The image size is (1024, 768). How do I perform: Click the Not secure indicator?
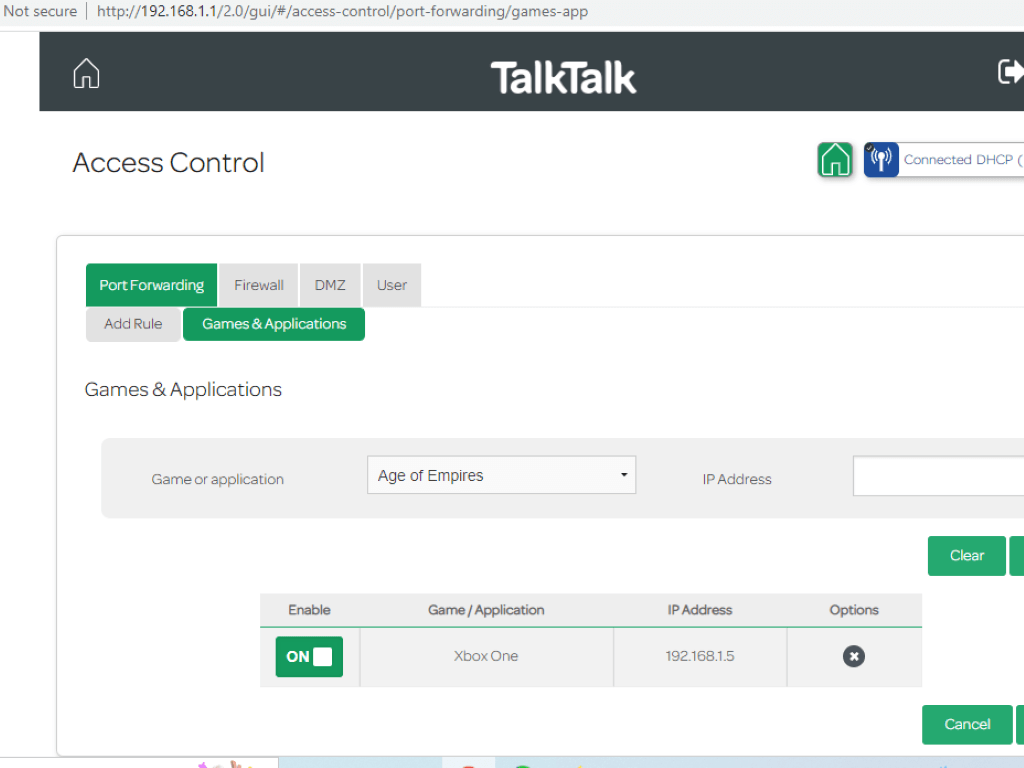pos(40,11)
